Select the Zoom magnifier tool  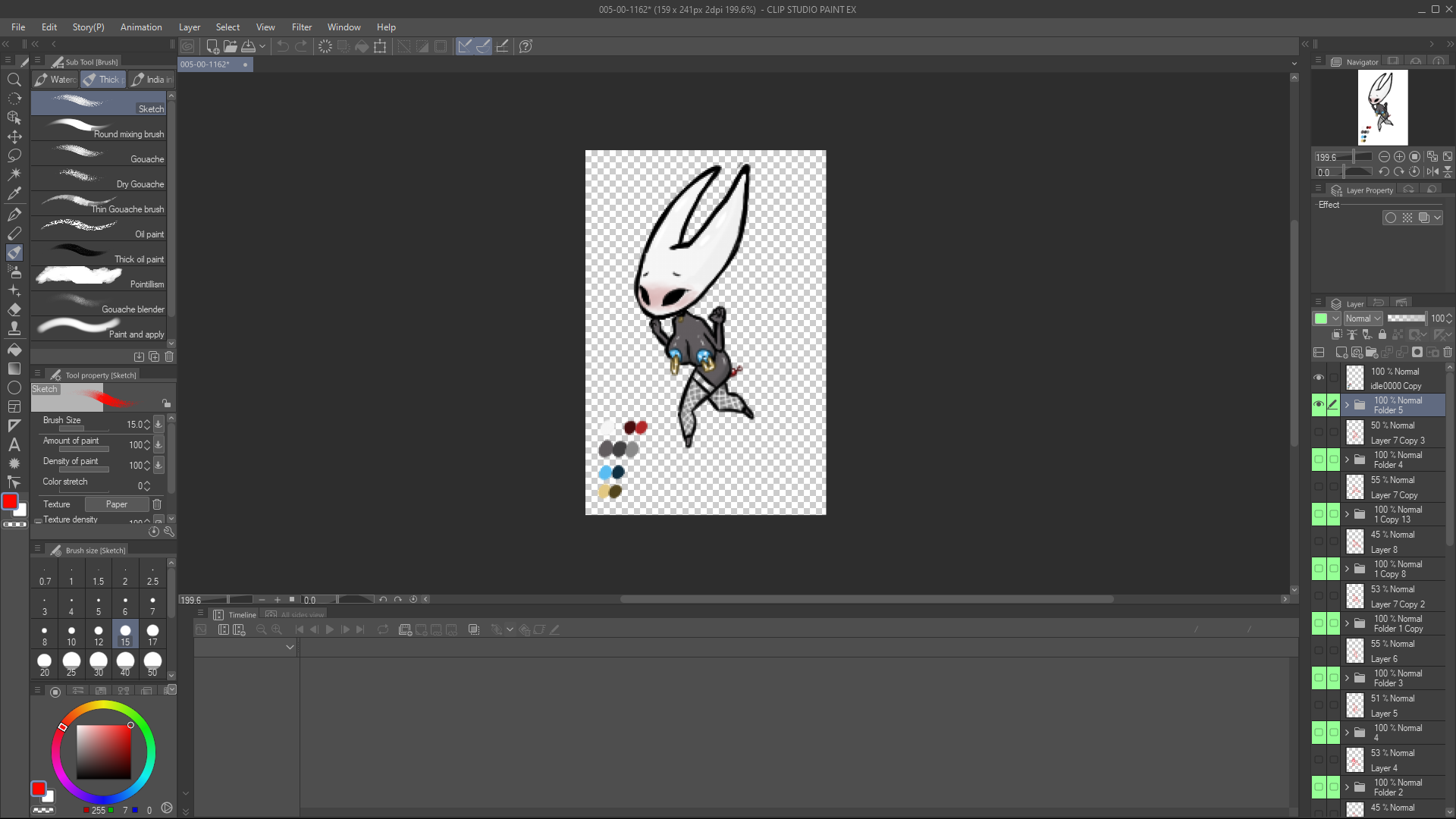tap(14, 80)
